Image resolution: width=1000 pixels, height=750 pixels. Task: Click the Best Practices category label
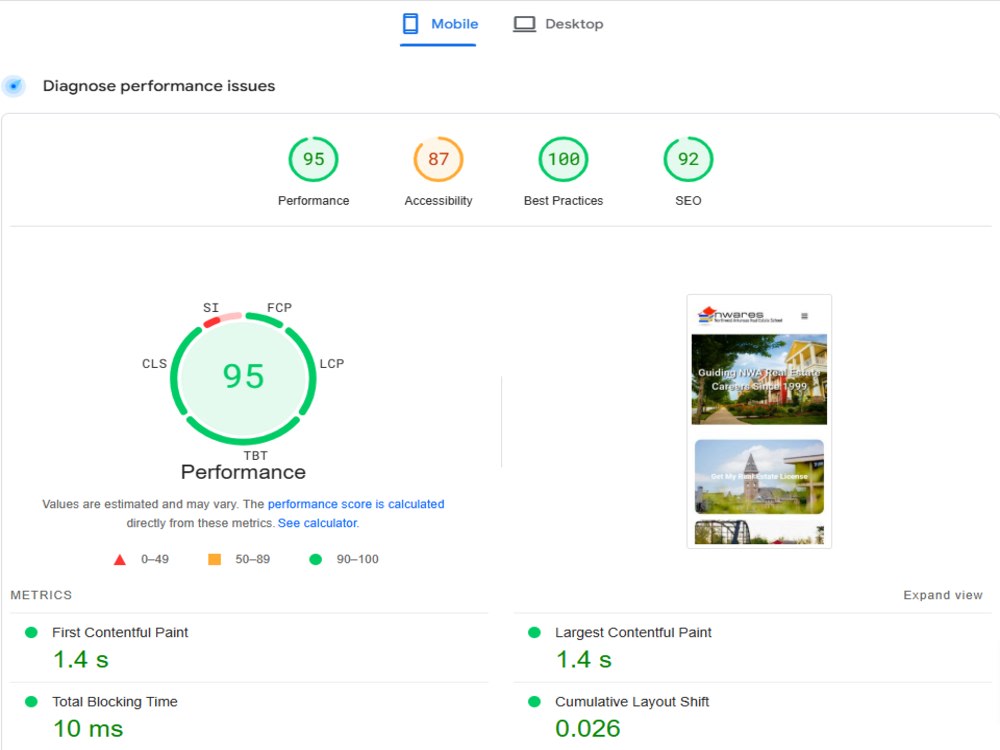(x=563, y=201)
